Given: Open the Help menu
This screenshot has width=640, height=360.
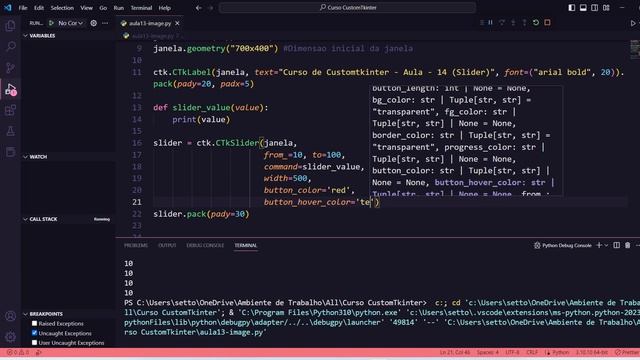Looking at the screenshot, I should (164, 8).
